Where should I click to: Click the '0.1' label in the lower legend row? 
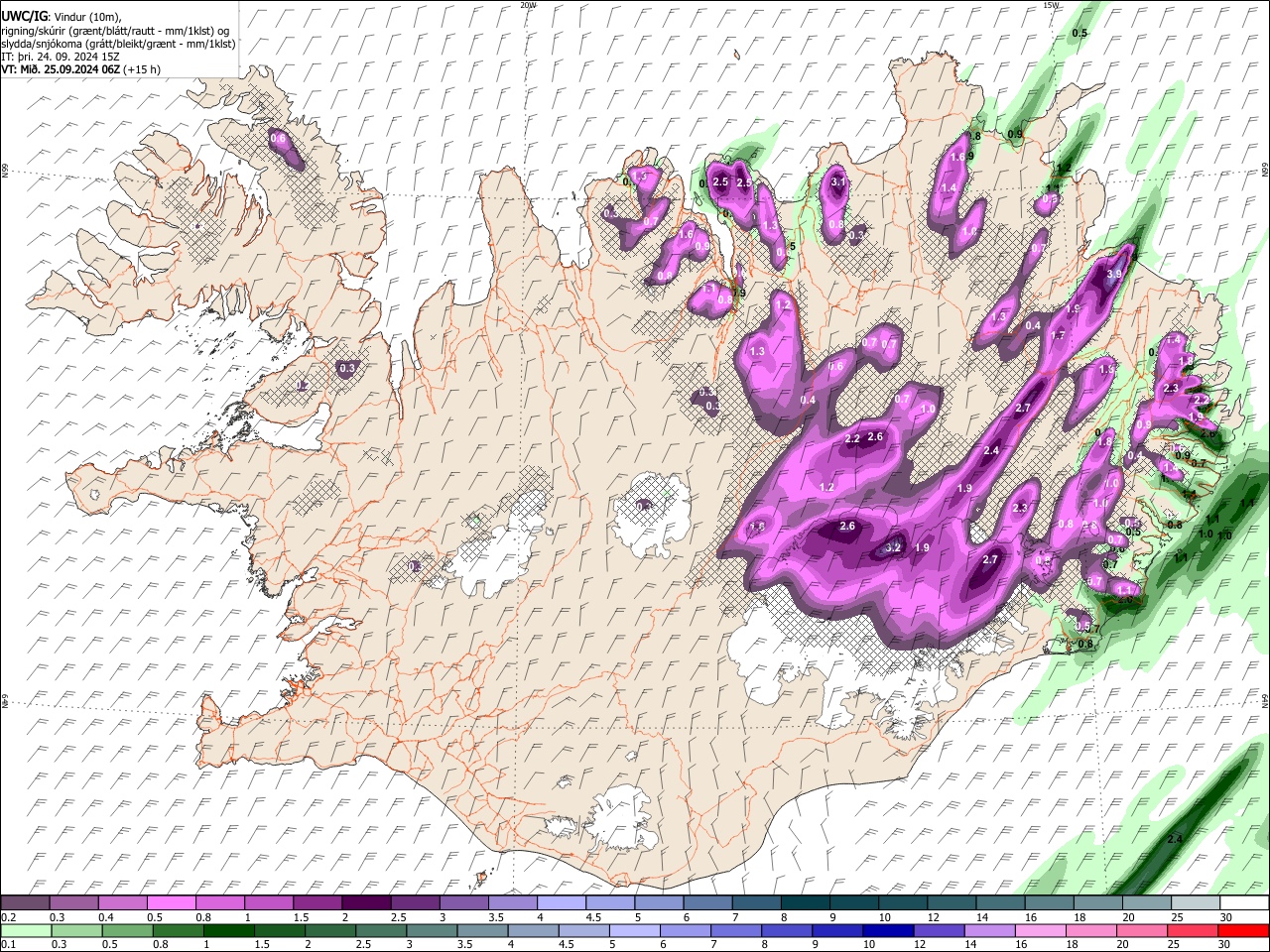[x=9, y=945]
